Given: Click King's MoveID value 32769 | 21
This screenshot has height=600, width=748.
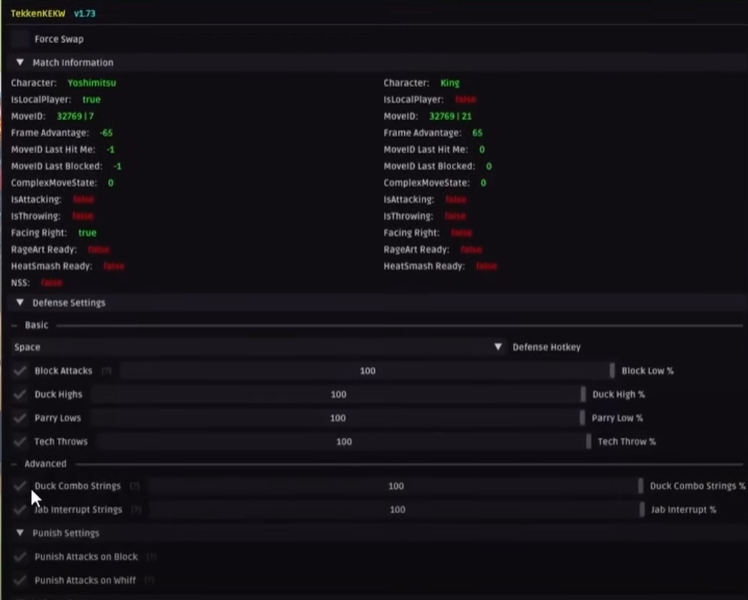Looking at the screenshot, I should click(450, 116).
